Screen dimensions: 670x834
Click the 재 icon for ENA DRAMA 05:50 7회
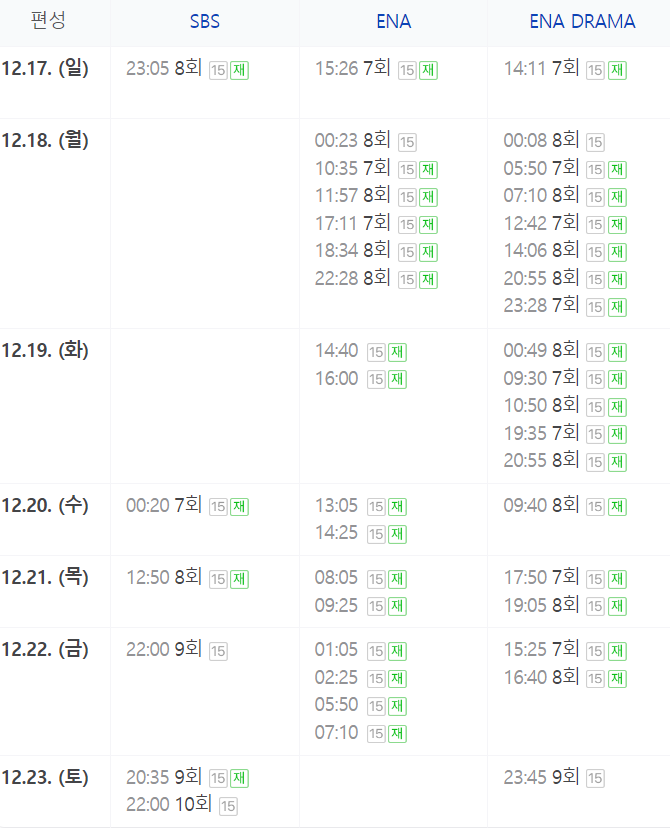coord(617,170)
